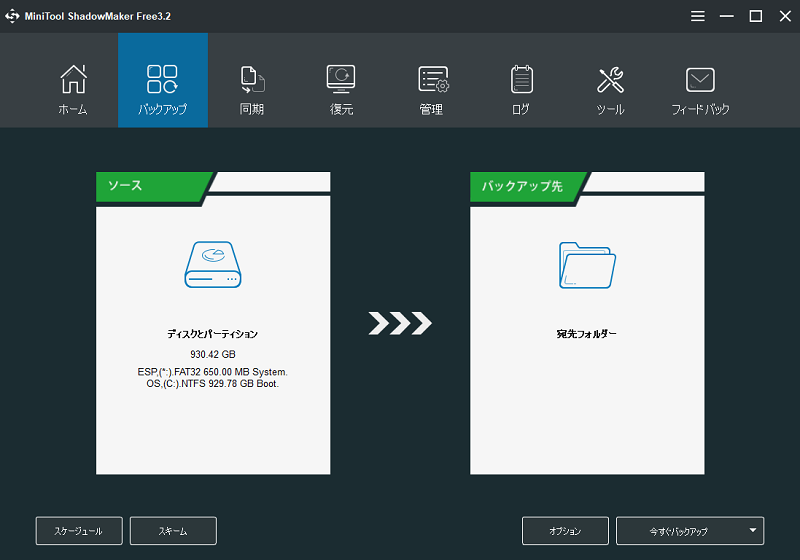This screenshot has width=800, height=560.
Task: Click the MiniTool ShadowMaker logo icon
Action: click(12, 16)
